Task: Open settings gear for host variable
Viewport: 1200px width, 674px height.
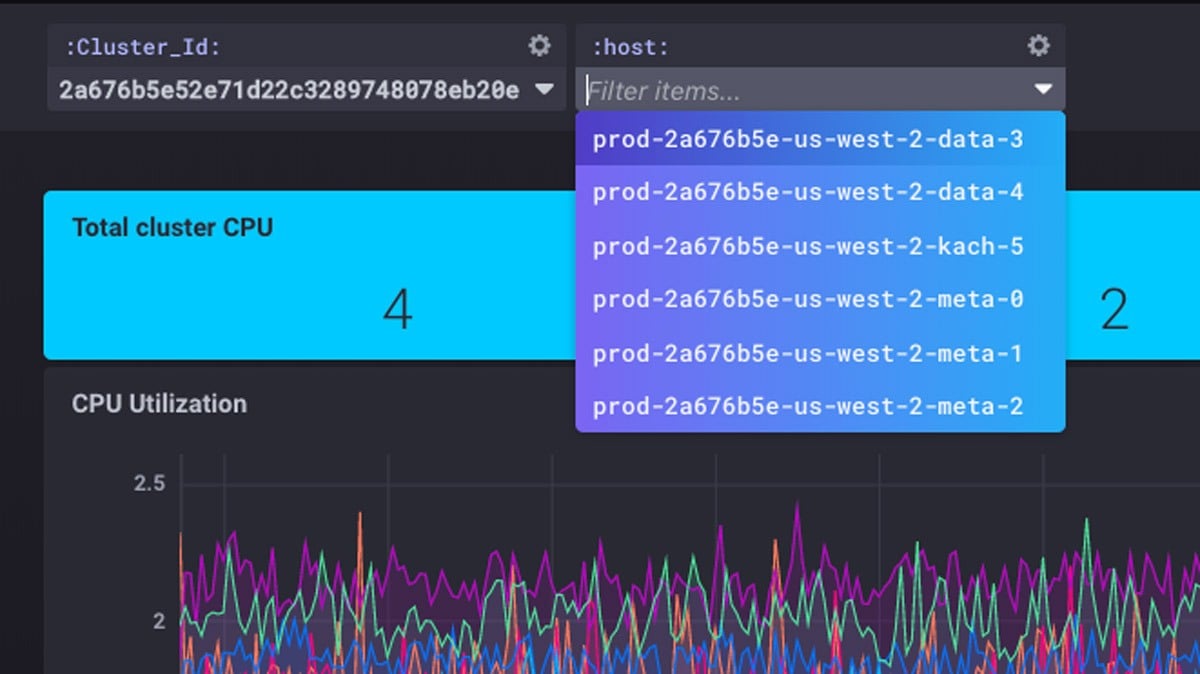Action: pyautogui.click(x=1038, y=45)
